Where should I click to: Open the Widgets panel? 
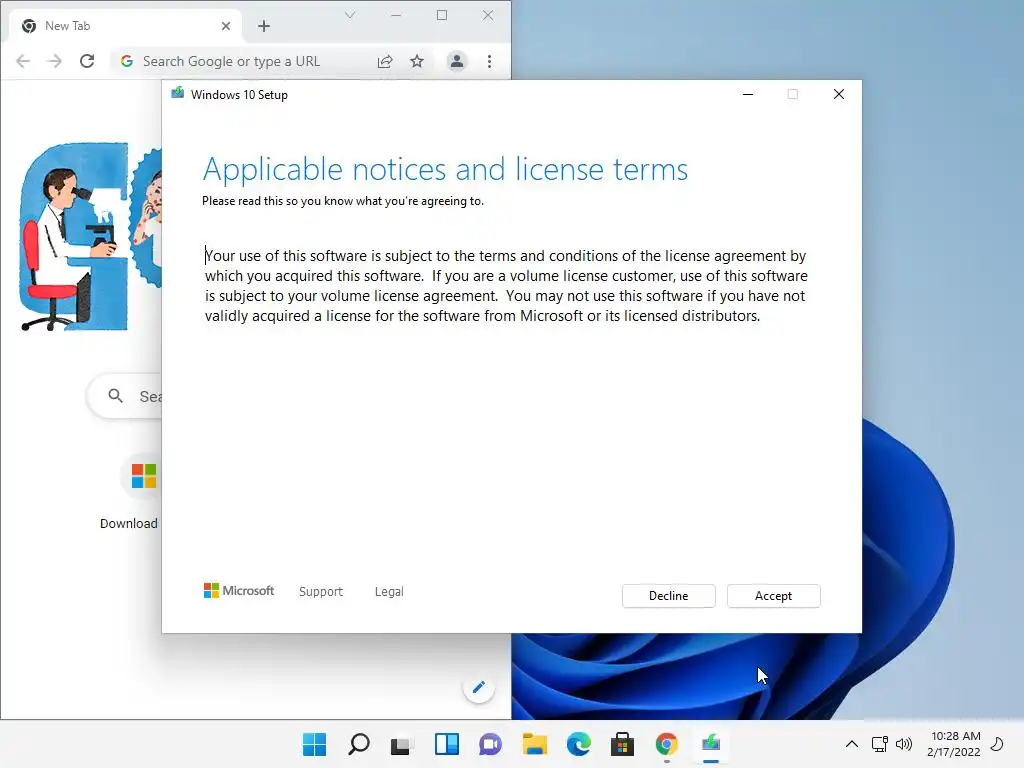tap(447, 744)
